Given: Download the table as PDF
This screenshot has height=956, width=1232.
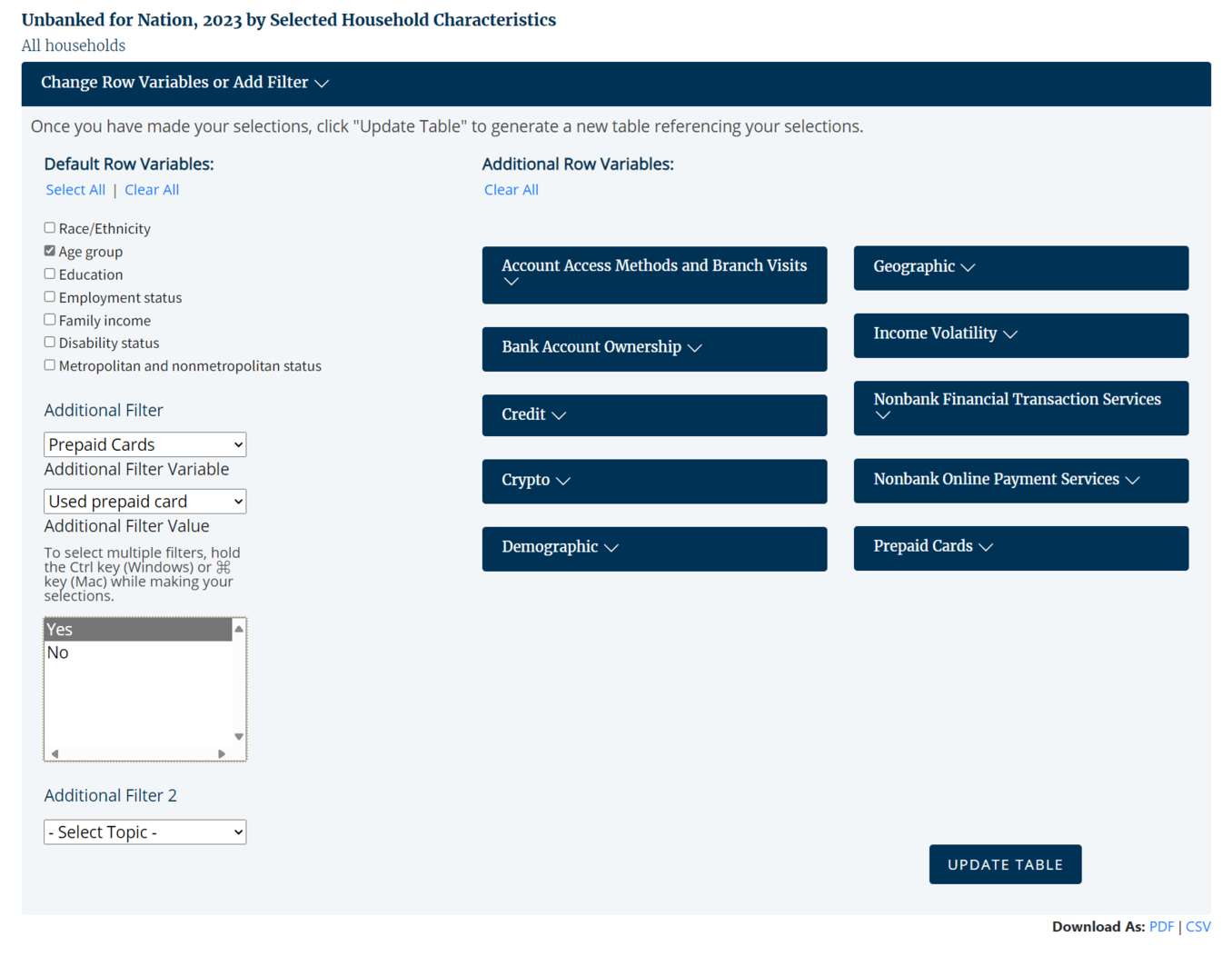Looking at the screenshot, I should [x=1161, y=927].
